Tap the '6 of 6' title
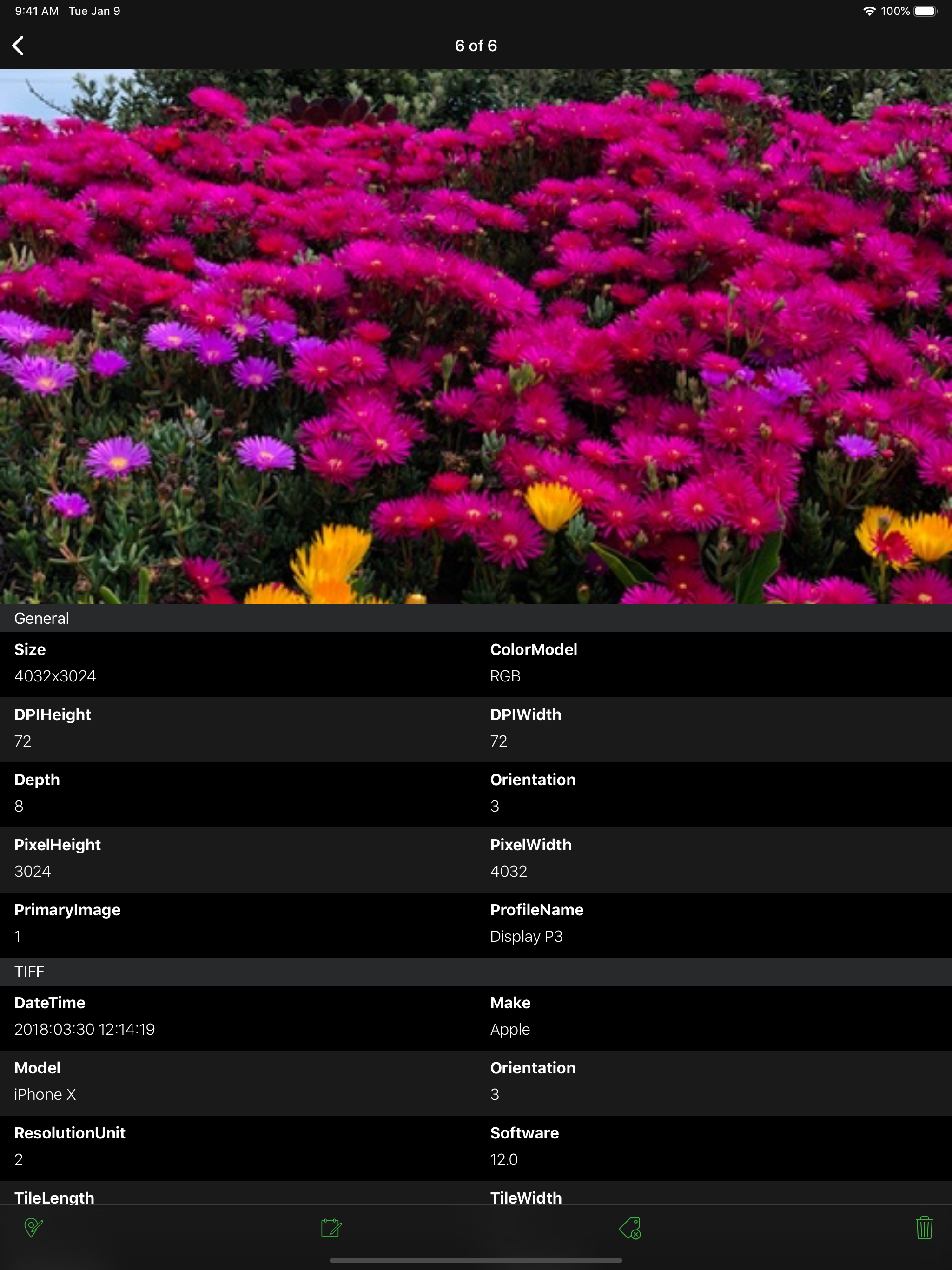The height and width of the screenshot is (1270, 952). pyautogui.click(x=476, y=46)
